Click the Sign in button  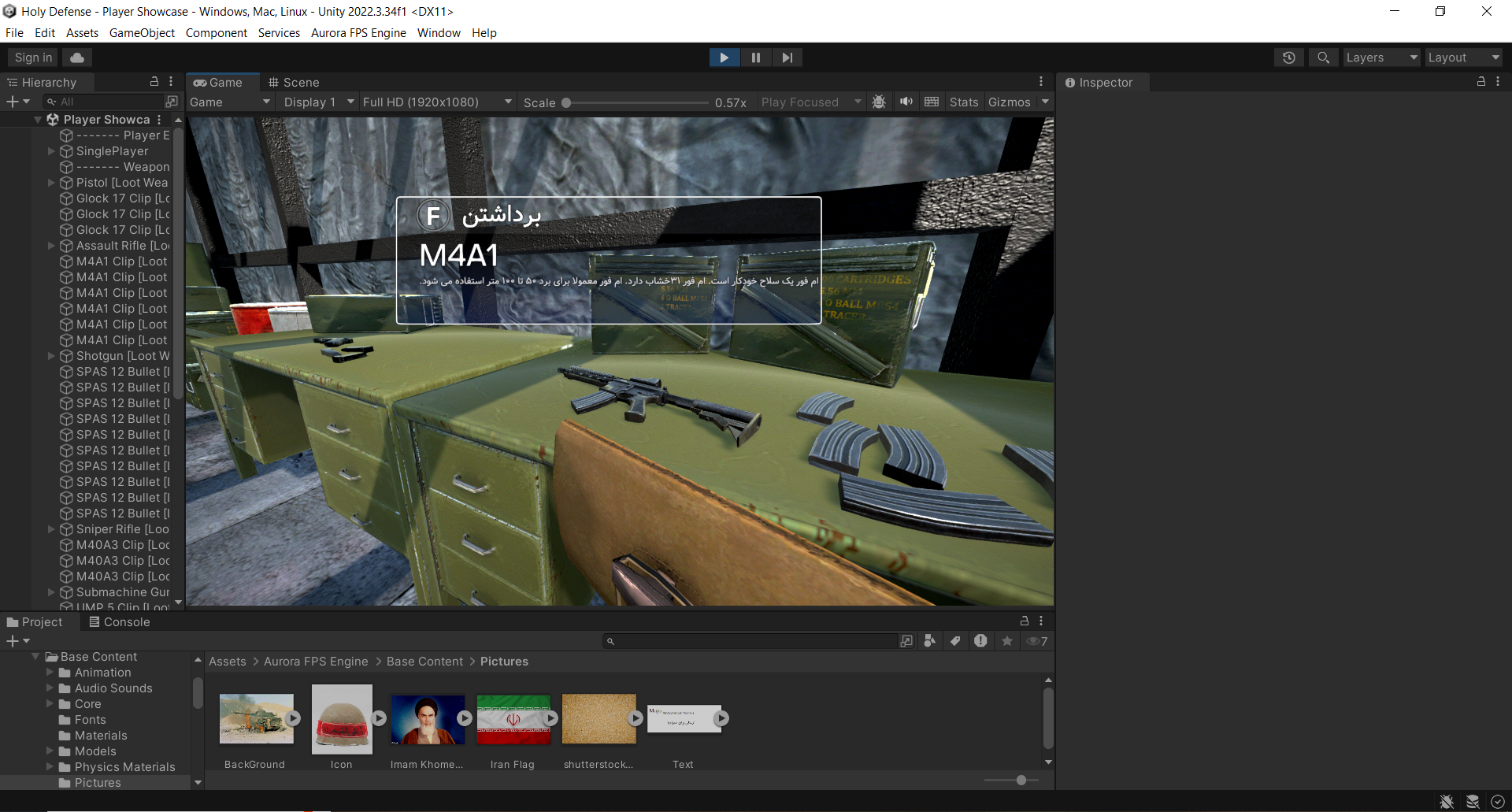coord(33,57)
